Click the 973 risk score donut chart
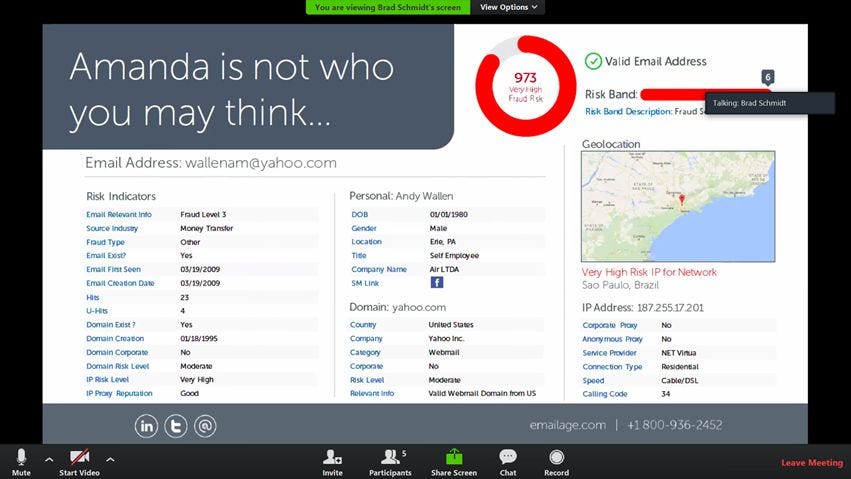Image resolution: width=851 pixels, height=479 pixels. tap(525, 86)
